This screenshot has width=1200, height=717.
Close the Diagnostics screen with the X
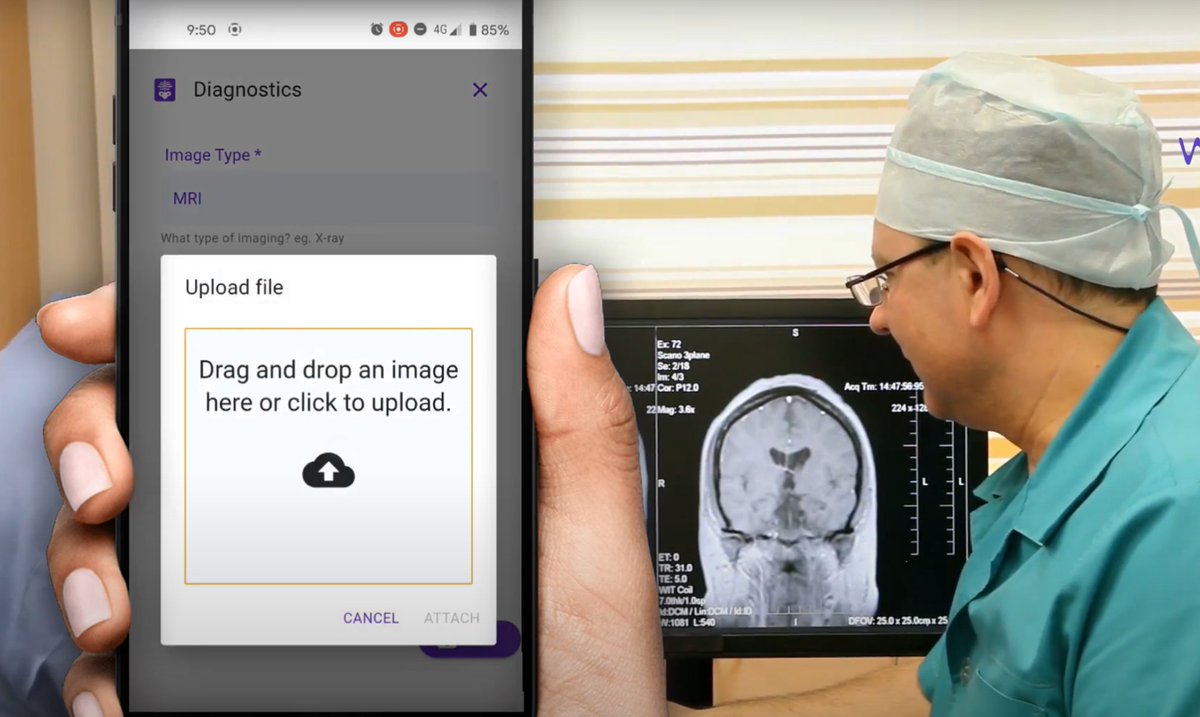tap(480, 90)
